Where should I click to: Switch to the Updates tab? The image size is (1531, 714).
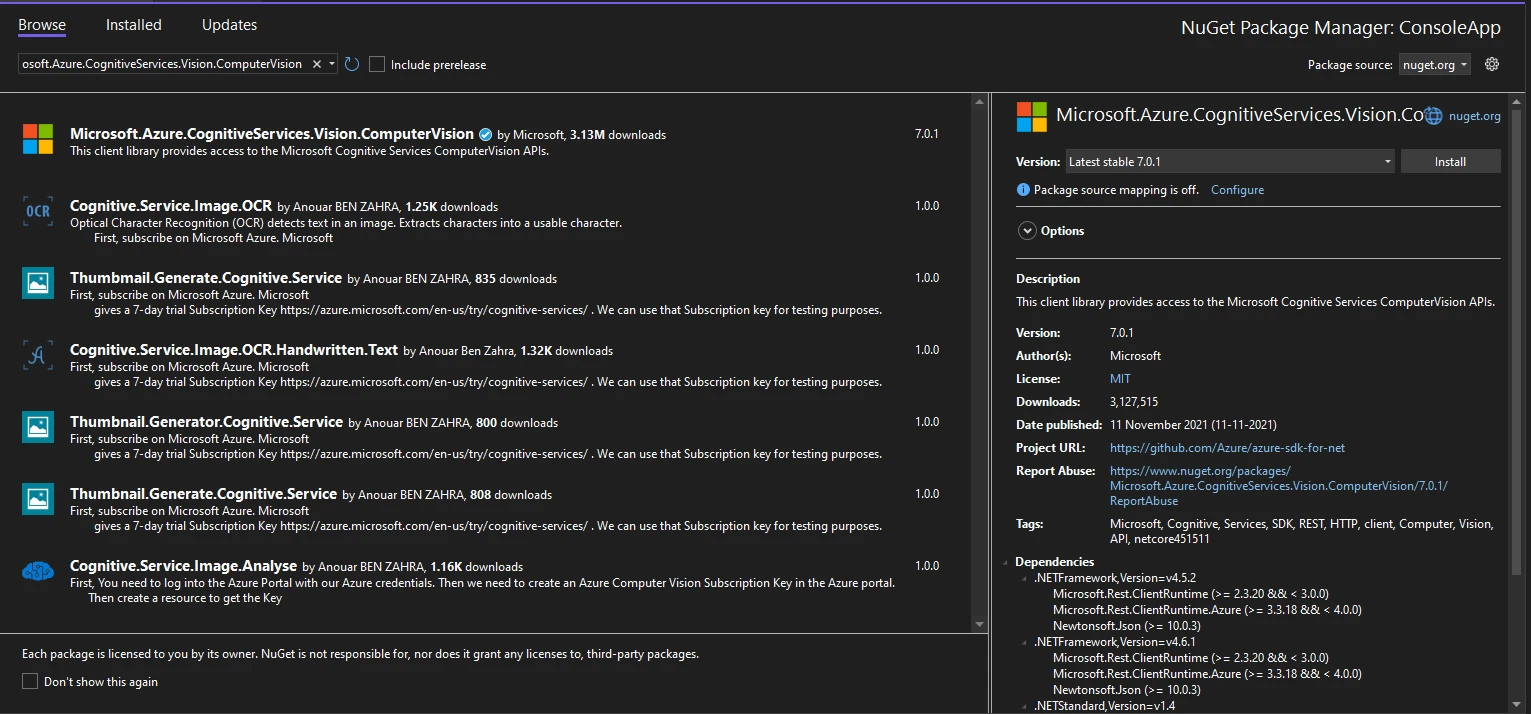tap(229, 25)
